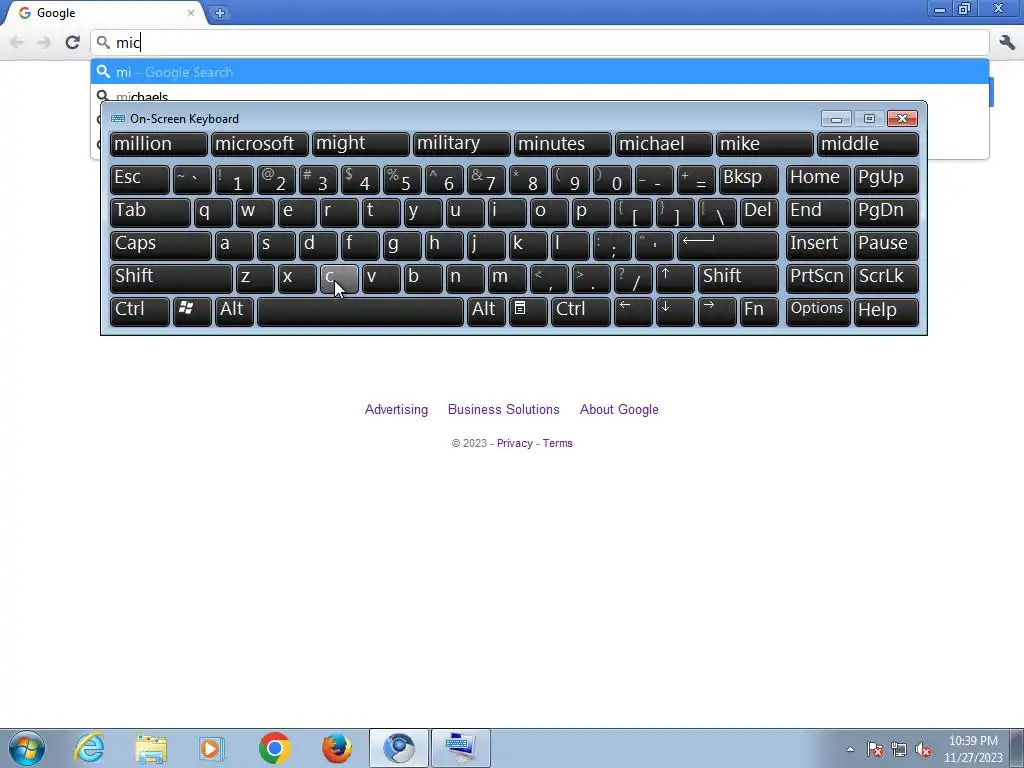1024x768 pixels.
Task: Toggle the left Ctrl key
Action: [140, 312]
